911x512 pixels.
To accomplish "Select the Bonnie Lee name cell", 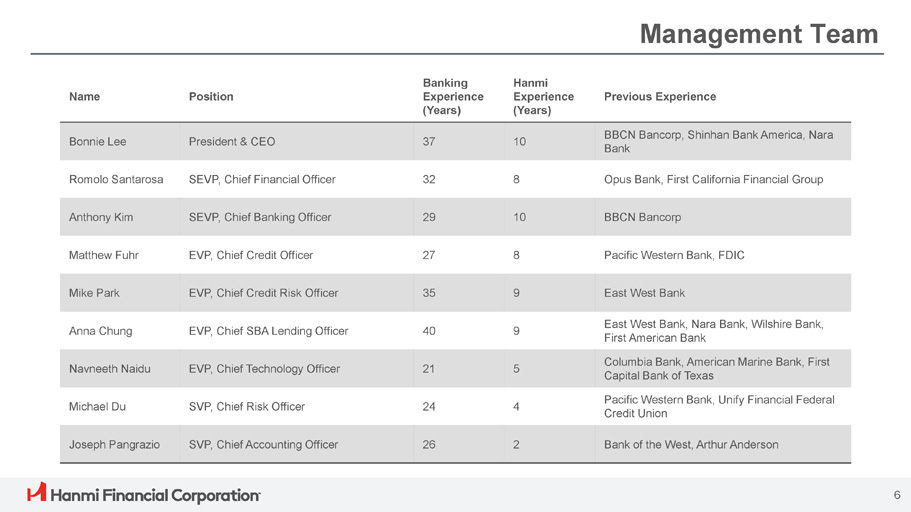I will point(95,142).
